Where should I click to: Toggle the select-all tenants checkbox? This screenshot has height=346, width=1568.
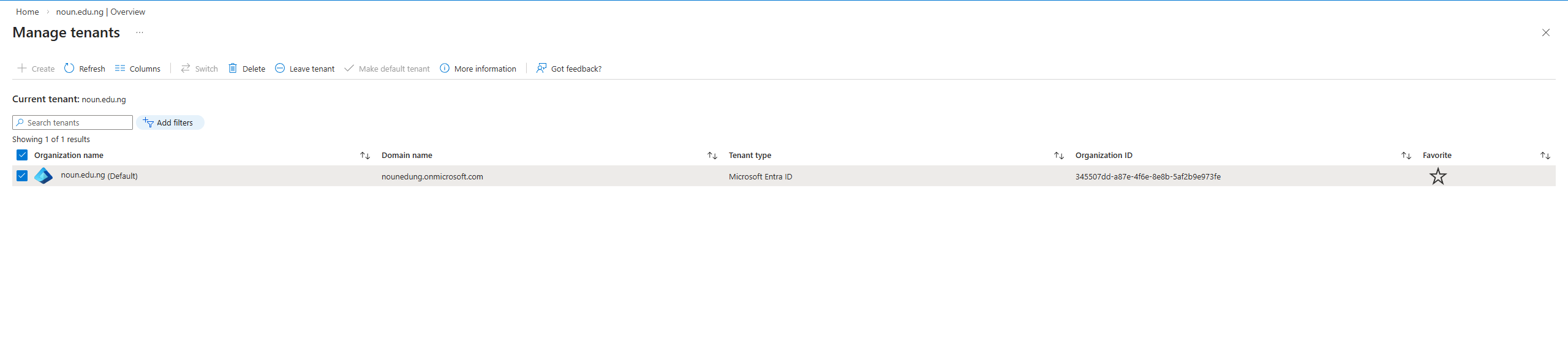point(22,155)
